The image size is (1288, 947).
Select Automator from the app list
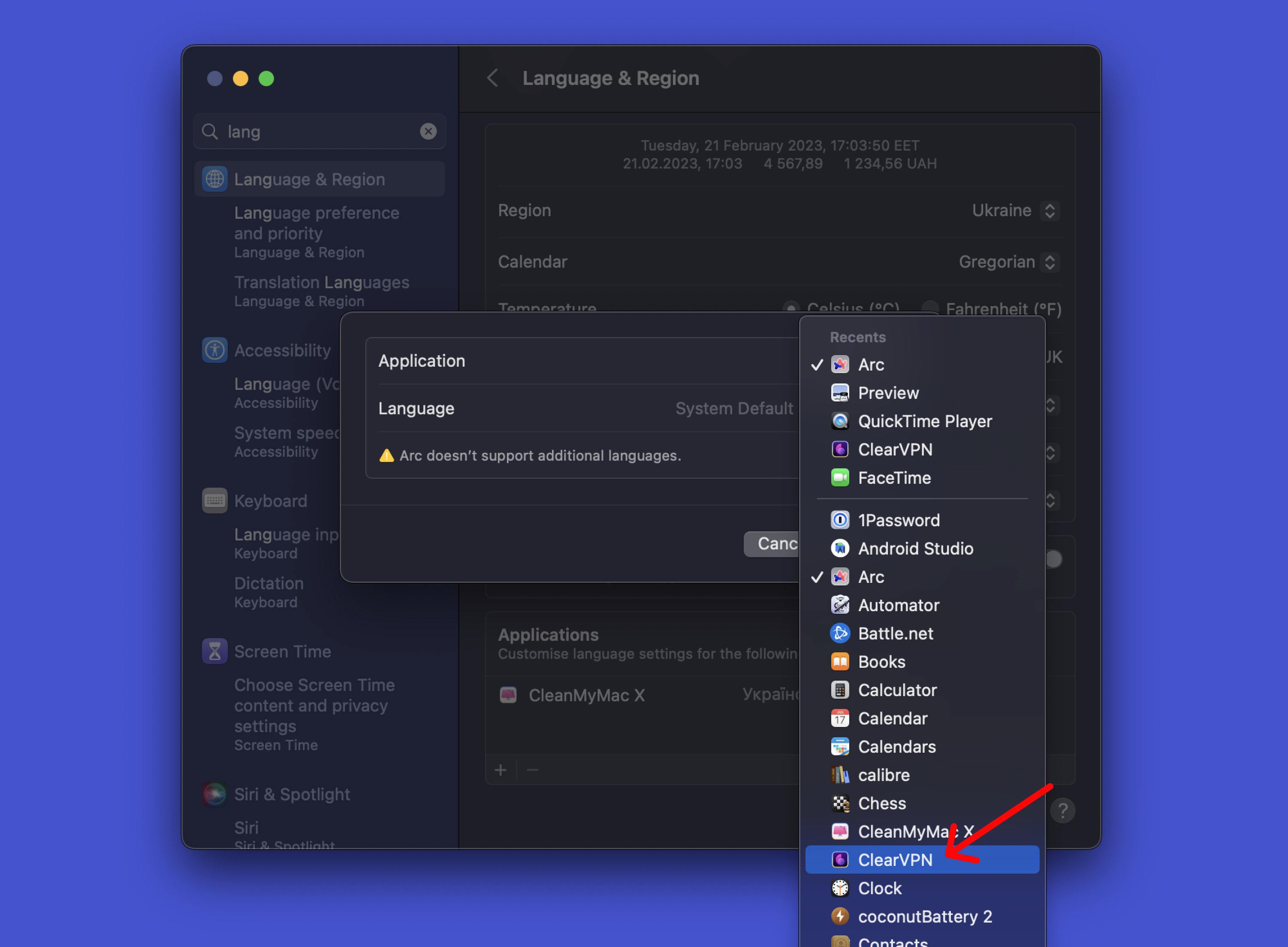[922, 605]
